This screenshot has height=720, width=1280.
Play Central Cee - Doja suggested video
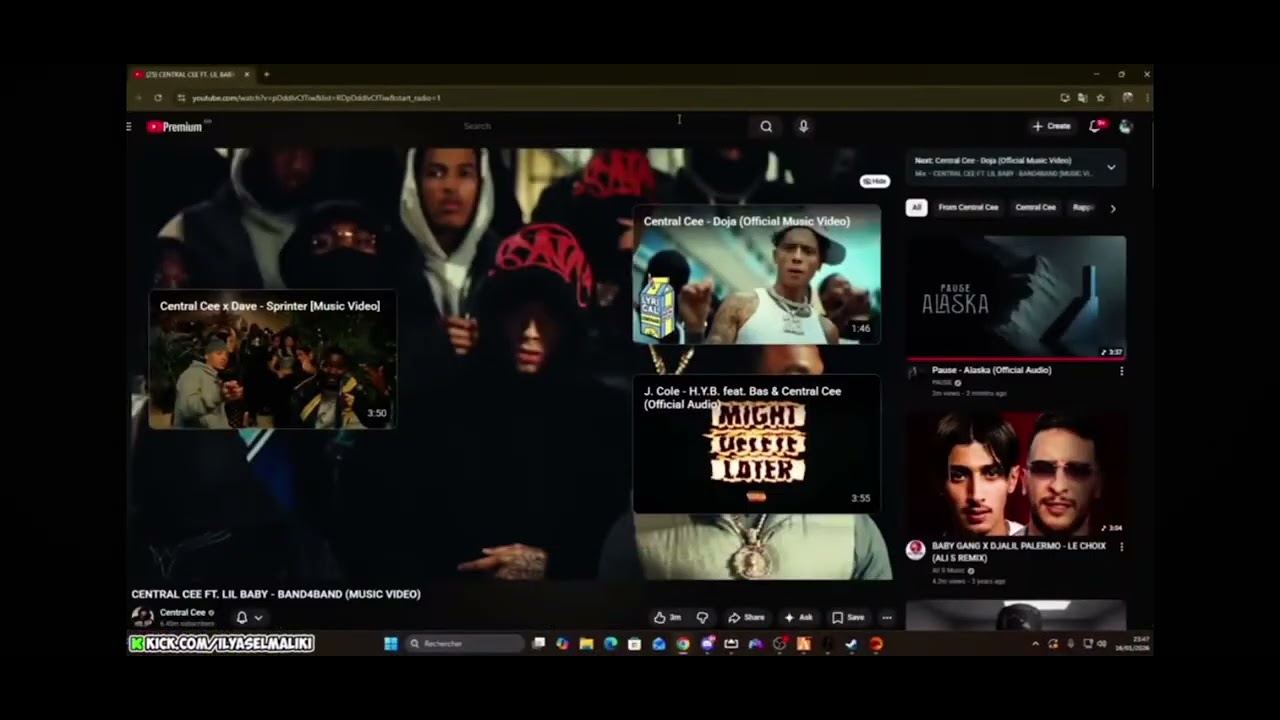[x=756, y=275]
